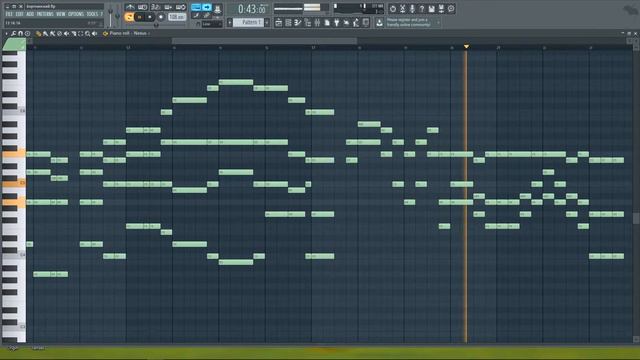Go to the next pattern arrow
The width and height of the screenshot is (640, 360).
(267, 22)
